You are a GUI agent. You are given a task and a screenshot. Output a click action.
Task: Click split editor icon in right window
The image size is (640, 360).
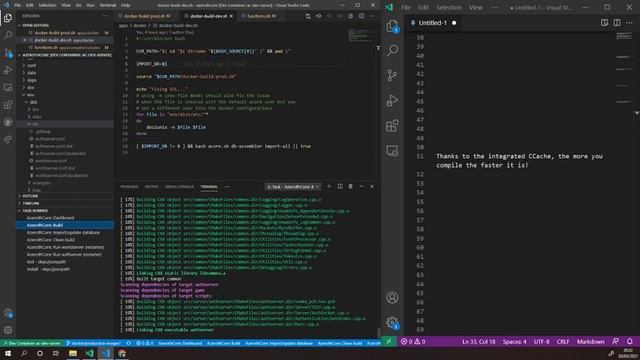[617, 23]
